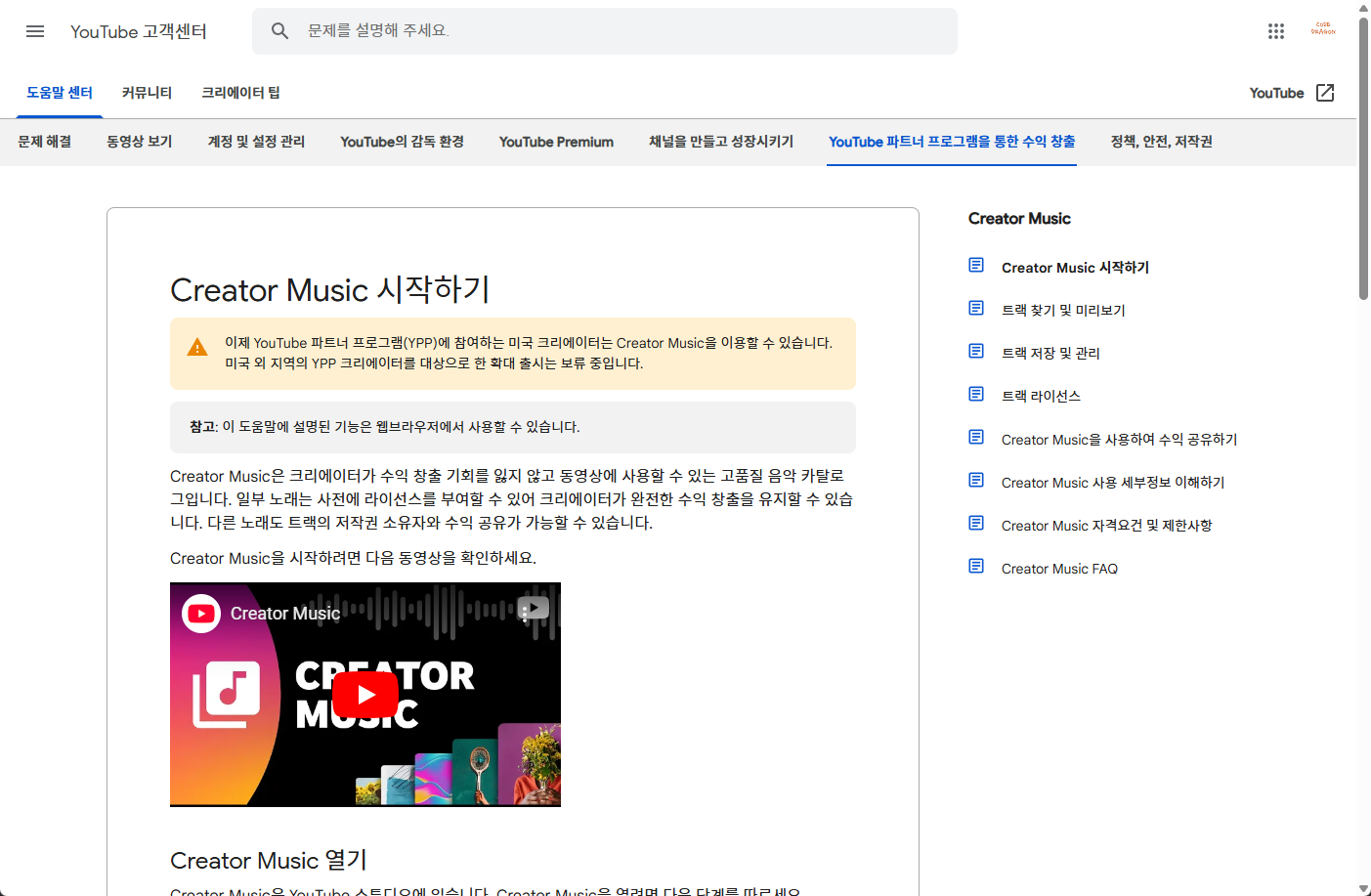
Task: Click article icon beside Creator Music FAQ
Action: point(976,566)
